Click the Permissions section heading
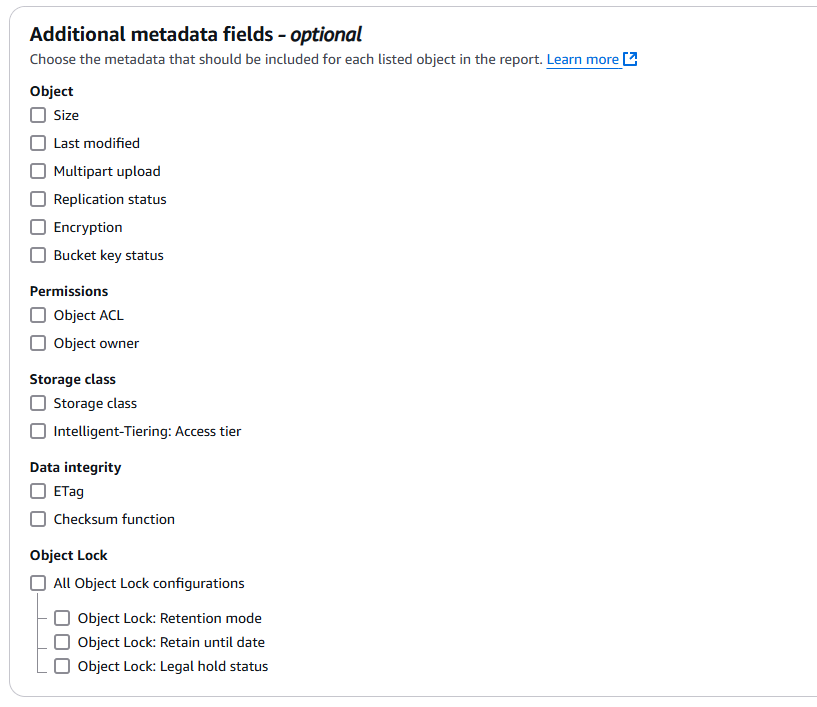The width and height of the screenshot is (817, 707). pyautogui.click(x=68, y=291)
